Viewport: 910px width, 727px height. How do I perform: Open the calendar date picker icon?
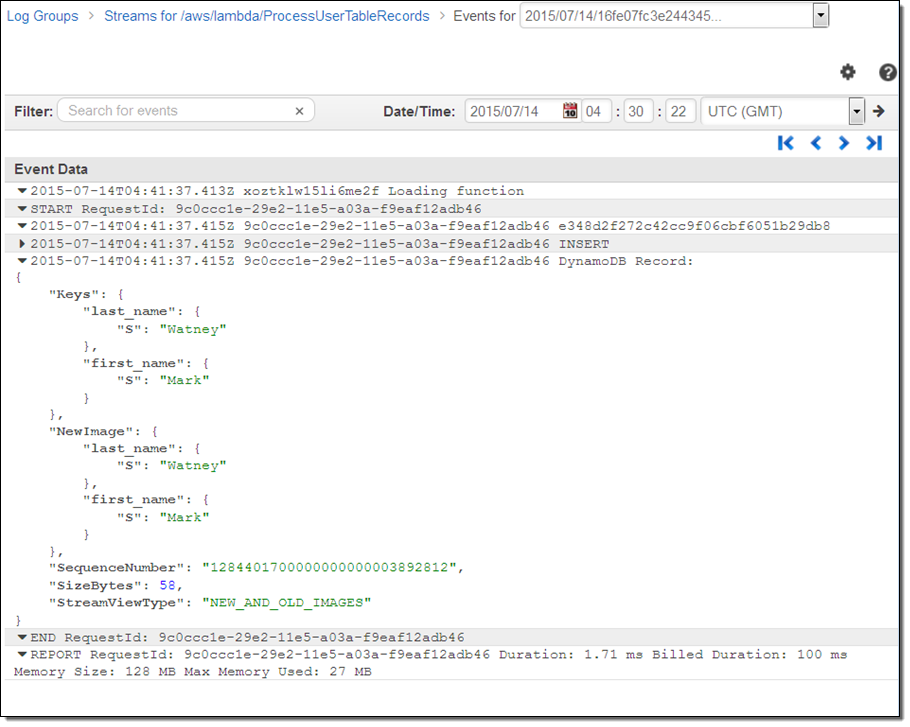pyautogui.click(x=570, y=111)
